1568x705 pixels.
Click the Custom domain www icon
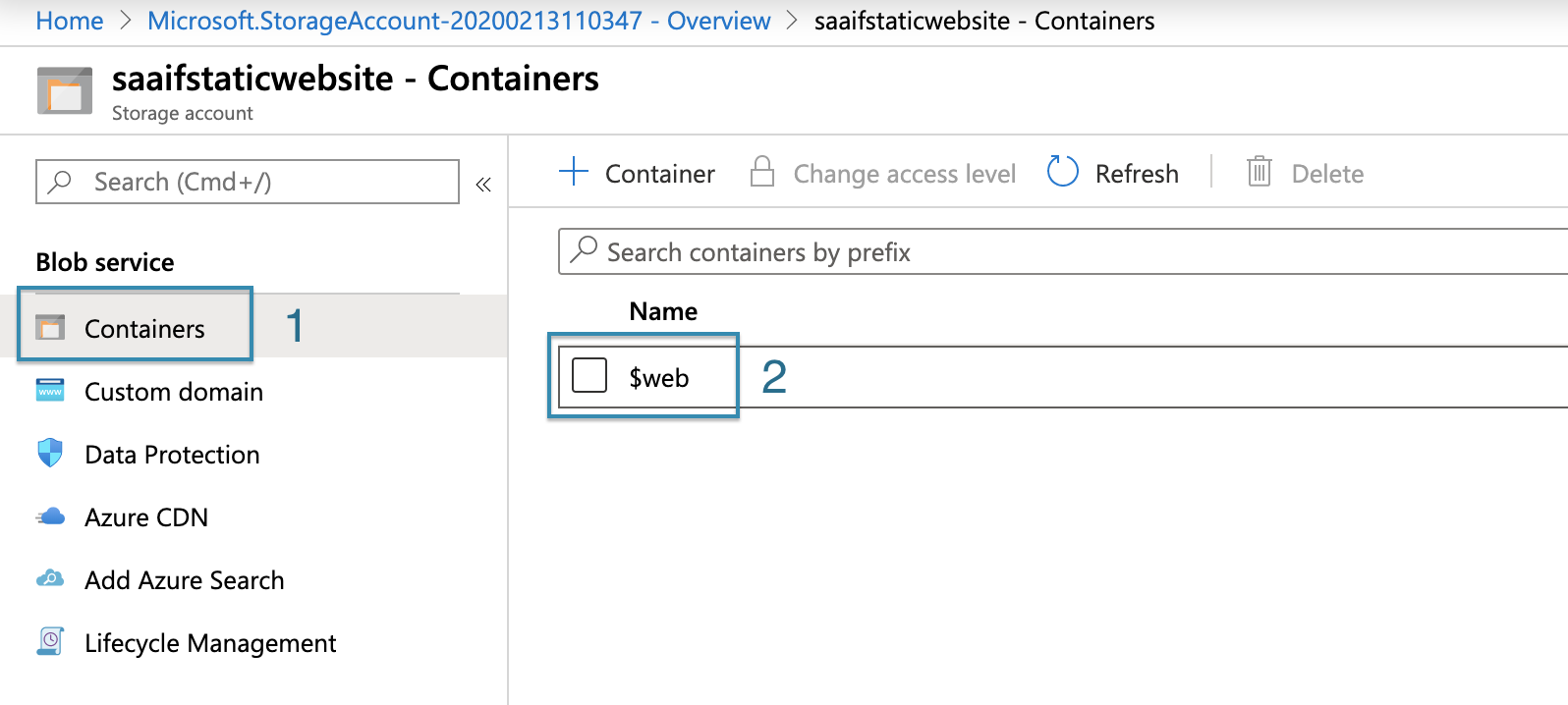pyautogui.click(x=50, y=390)
